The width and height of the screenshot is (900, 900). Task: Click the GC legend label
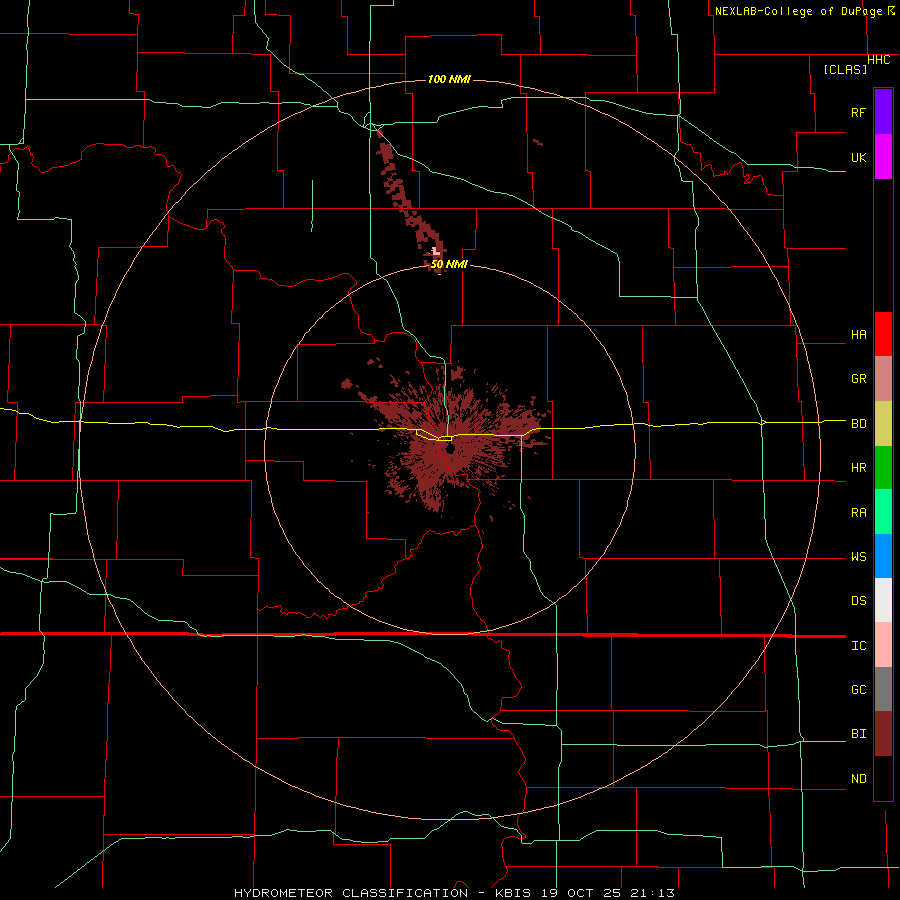858,690
